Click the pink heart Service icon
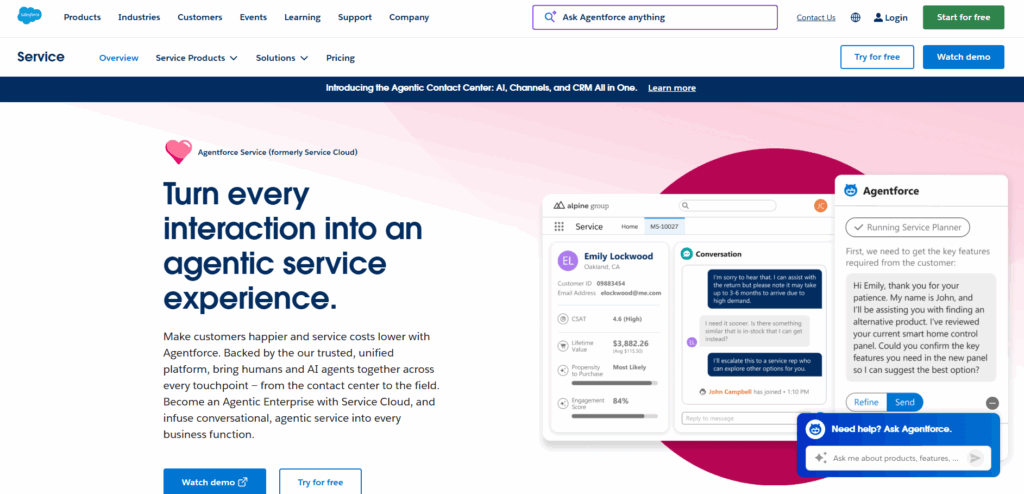Viewport: 1024px width, 494px height. tap(178, 152)
